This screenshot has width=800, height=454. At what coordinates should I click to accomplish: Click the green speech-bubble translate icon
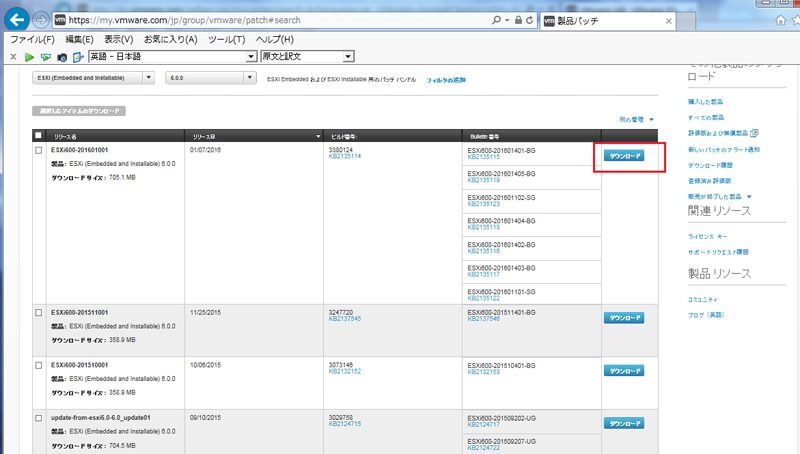click(x=46, y=57)
